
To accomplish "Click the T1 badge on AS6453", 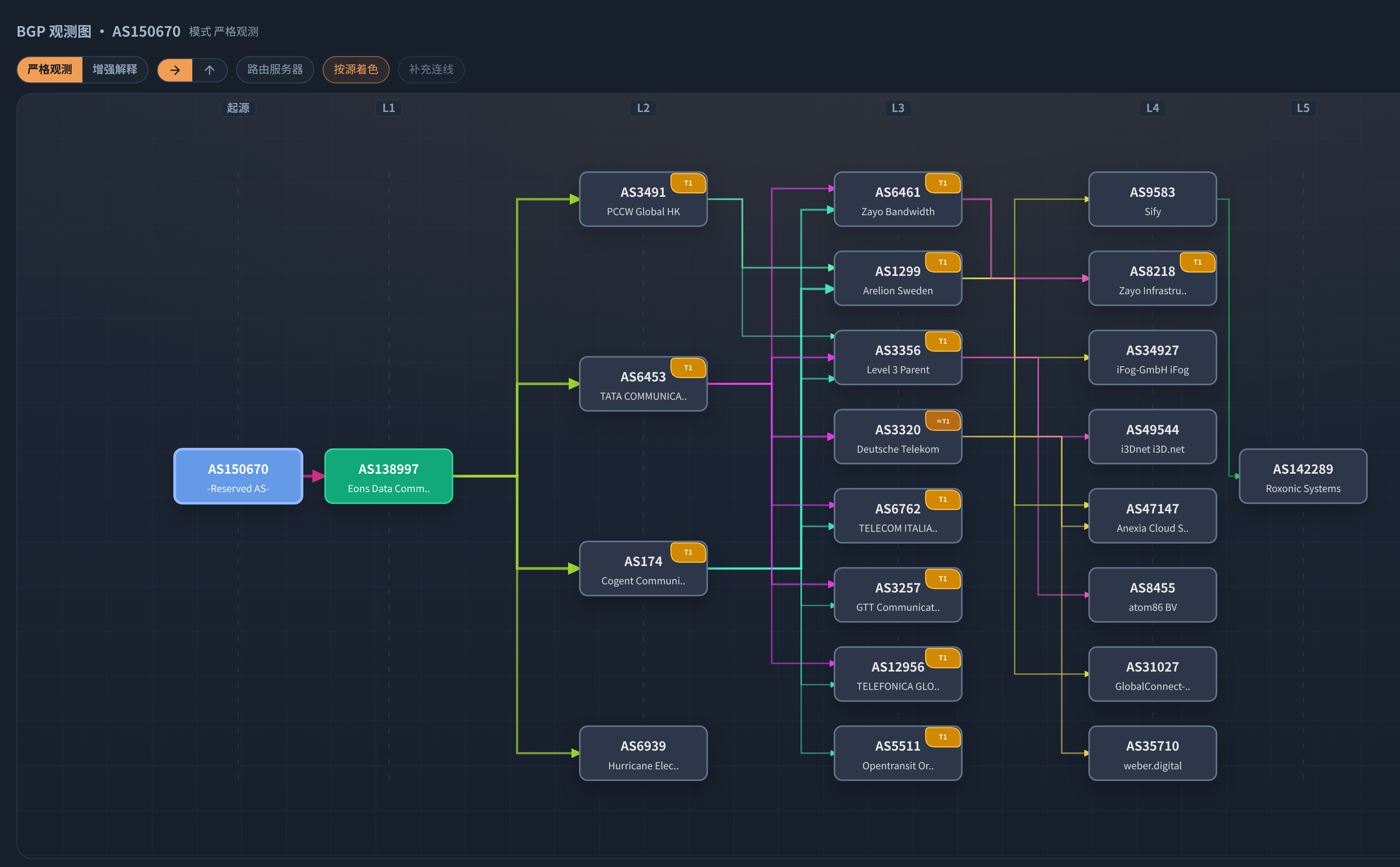I will click(x=688, y=367).
